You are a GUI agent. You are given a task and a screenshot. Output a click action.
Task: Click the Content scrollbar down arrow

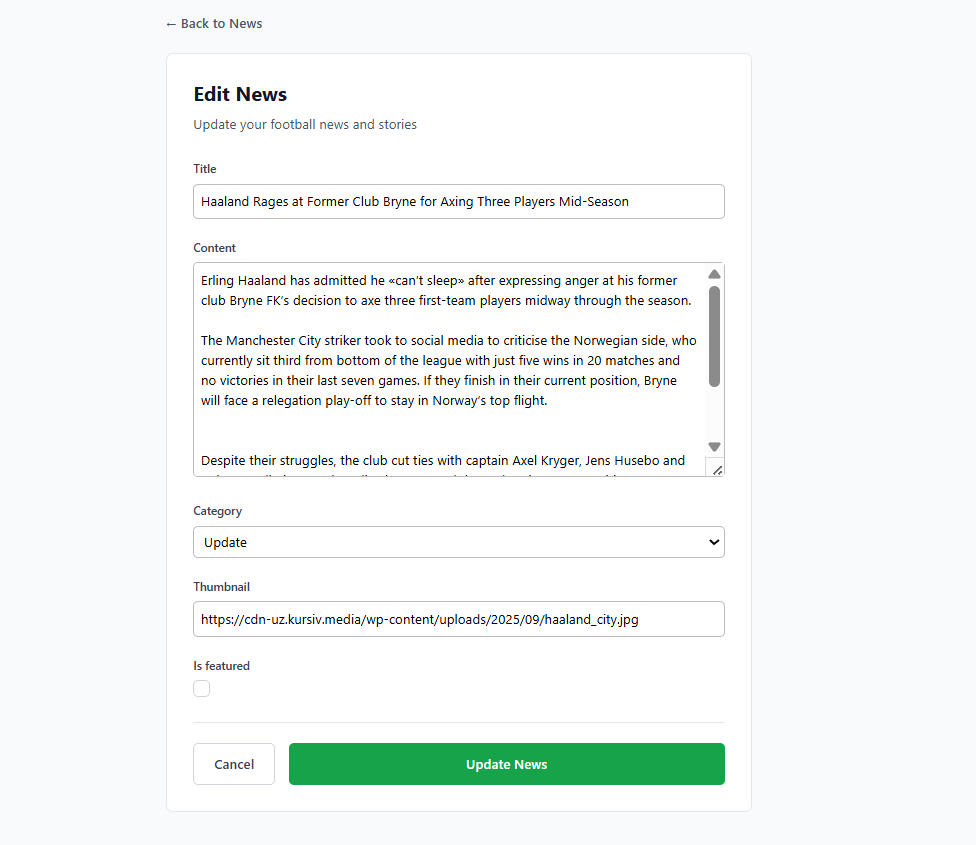[x=714, y=446]
